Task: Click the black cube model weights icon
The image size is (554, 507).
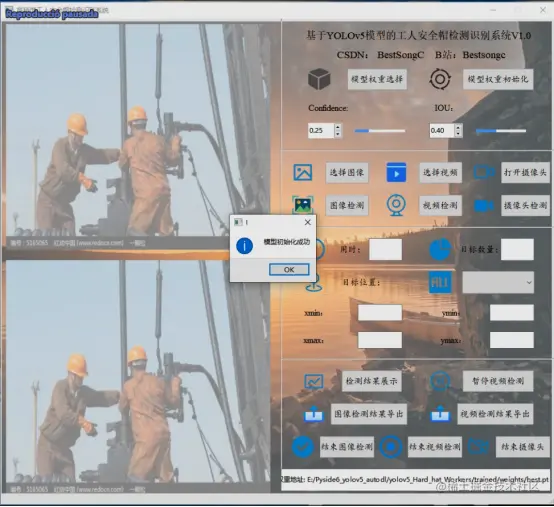Action: [319, 79]
